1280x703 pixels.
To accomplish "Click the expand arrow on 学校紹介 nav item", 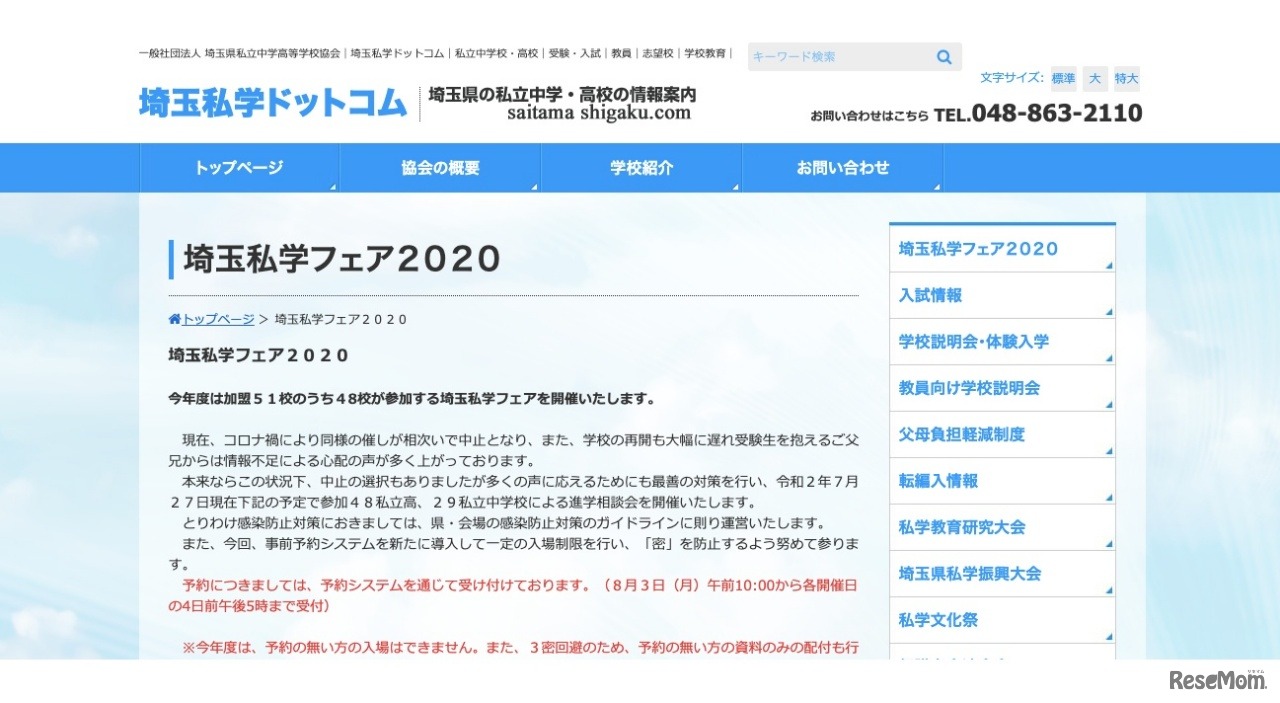I will [735, 185].
